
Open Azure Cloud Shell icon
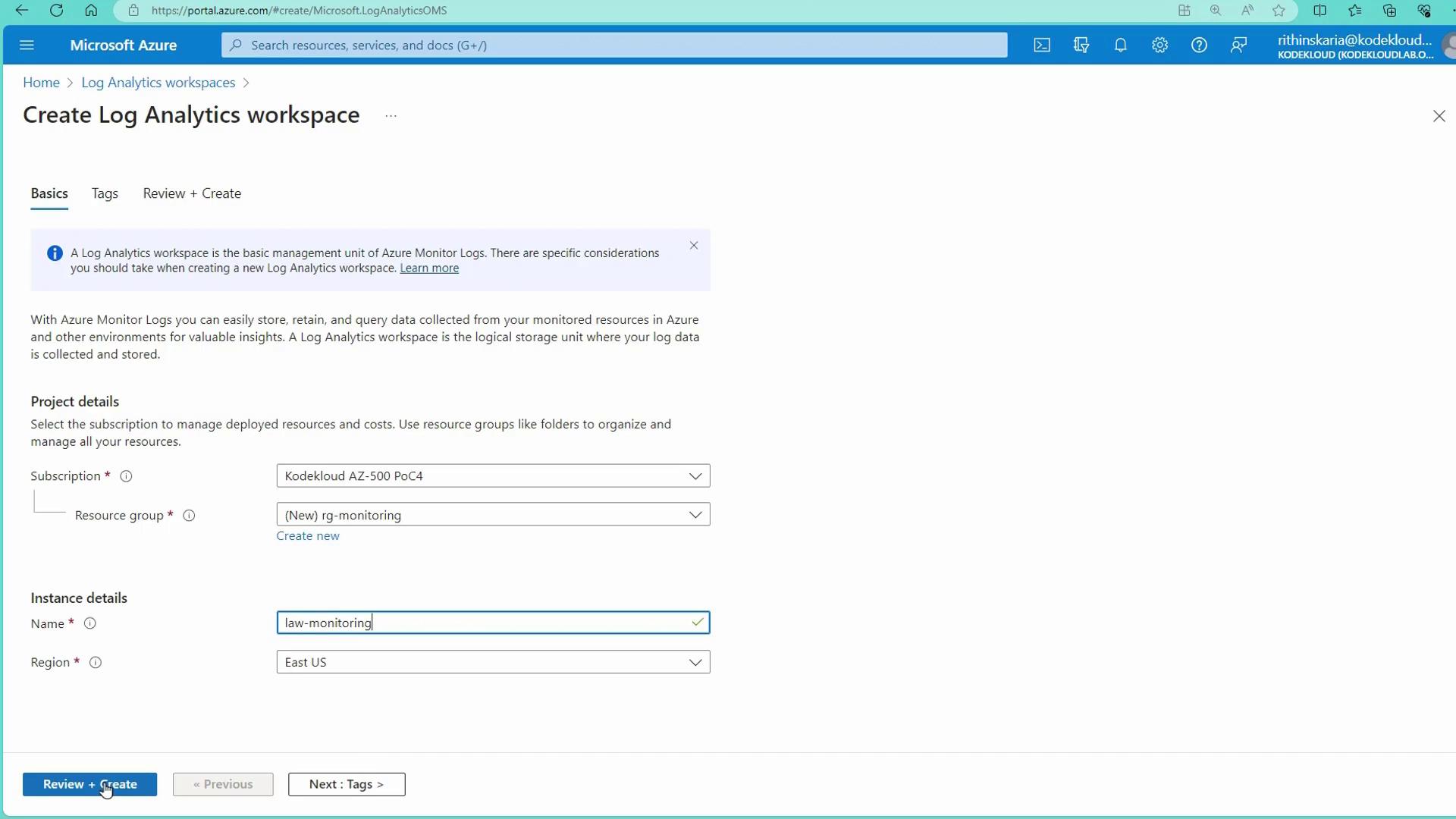1042,45
